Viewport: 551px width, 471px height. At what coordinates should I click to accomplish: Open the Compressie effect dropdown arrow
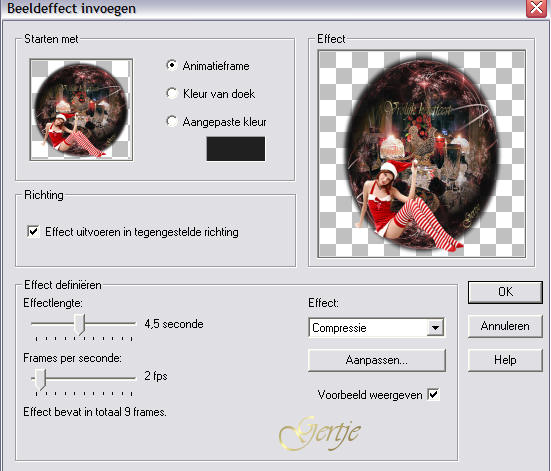435,328
